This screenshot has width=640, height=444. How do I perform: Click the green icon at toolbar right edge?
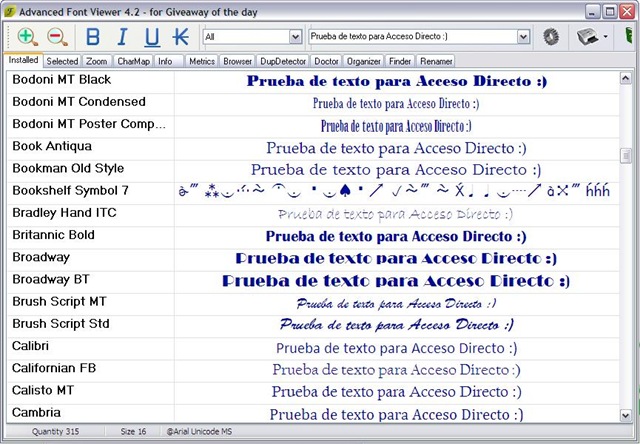pos(629,36)
